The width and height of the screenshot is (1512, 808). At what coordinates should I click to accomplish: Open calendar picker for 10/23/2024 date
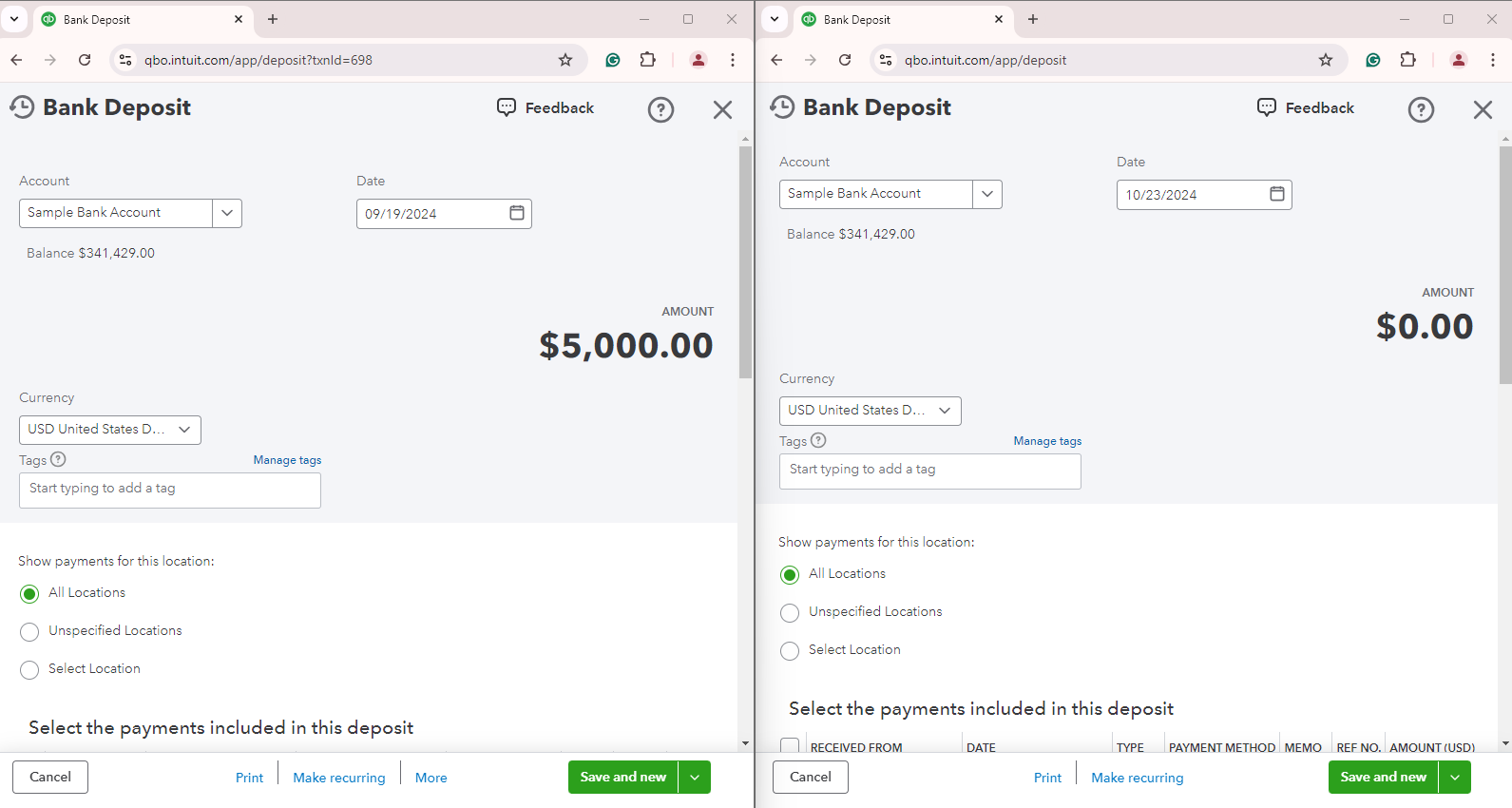click(x=1276, y=194)
